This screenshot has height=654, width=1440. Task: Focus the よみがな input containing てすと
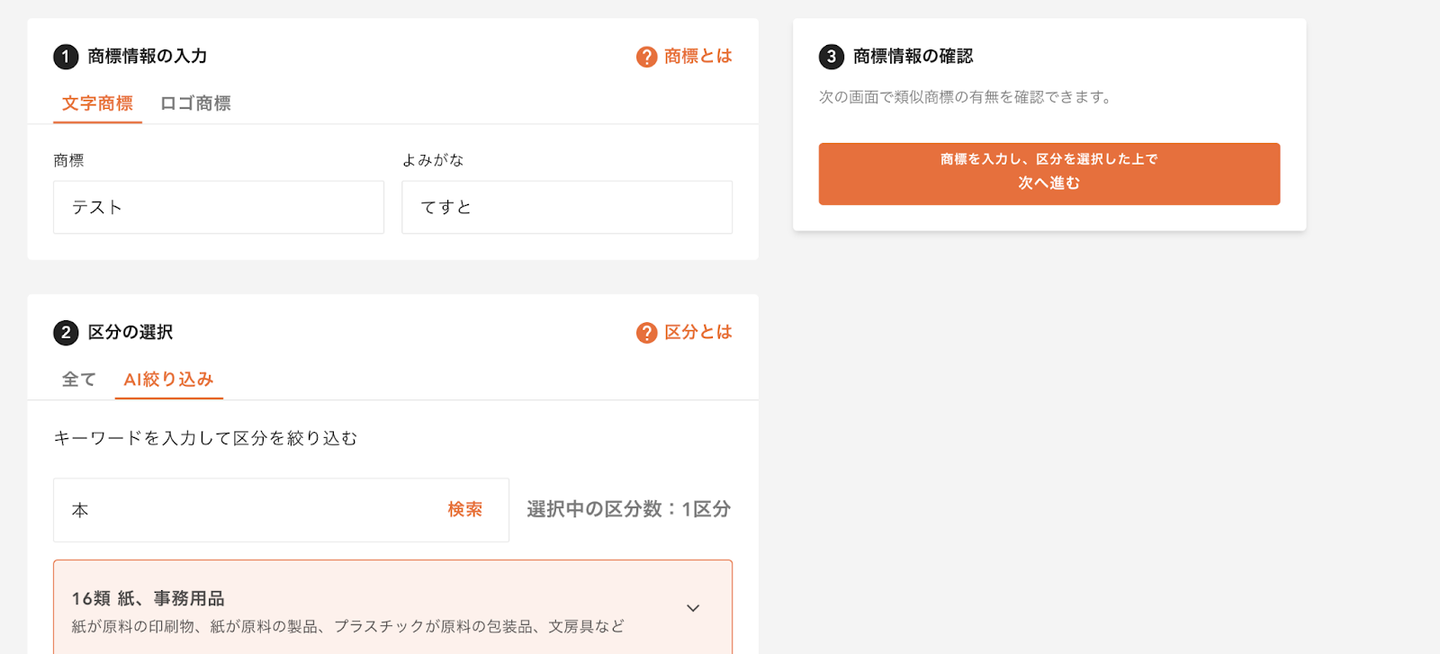coord(566,207)
